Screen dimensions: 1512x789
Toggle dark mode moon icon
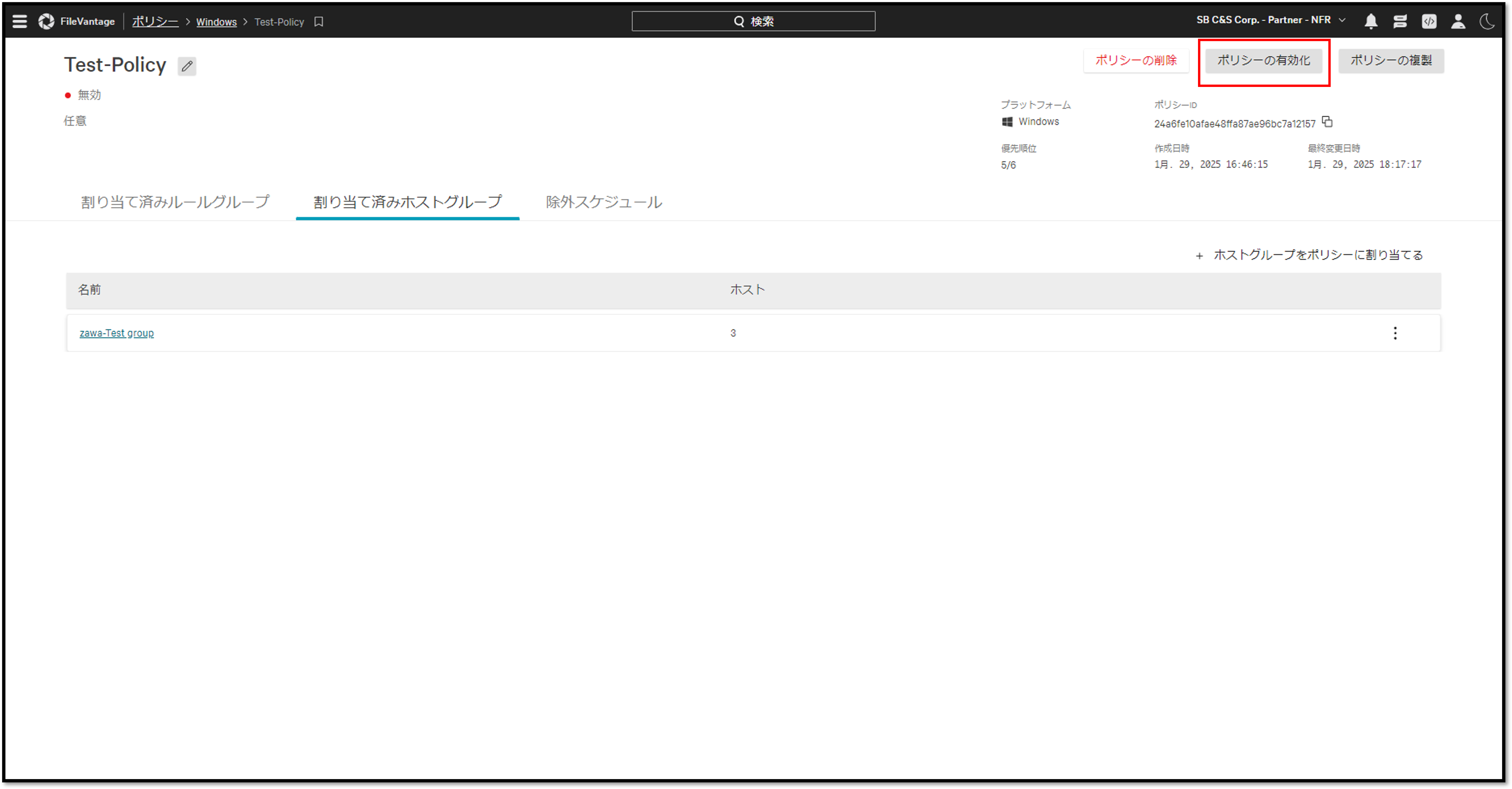(x=1487, y=22)
